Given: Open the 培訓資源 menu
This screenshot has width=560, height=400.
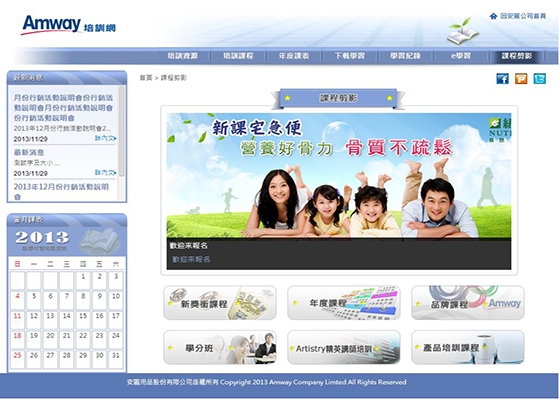Looking at the screenshot, I should (182, 56).
